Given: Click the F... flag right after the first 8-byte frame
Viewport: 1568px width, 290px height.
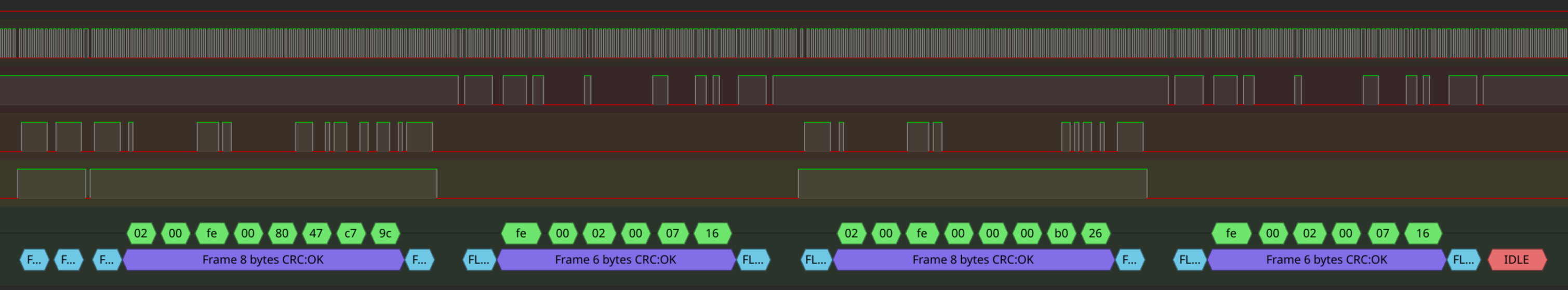Looking at the screenshot, I should pyautogui.click(x=419, y=259).
